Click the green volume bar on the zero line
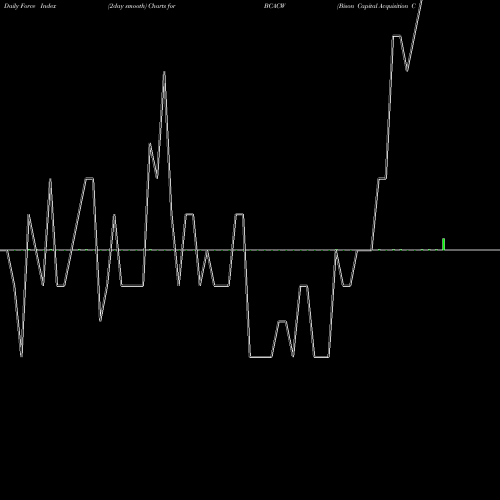The width and height of the screenshot is (500, 500). pos(443,244)
